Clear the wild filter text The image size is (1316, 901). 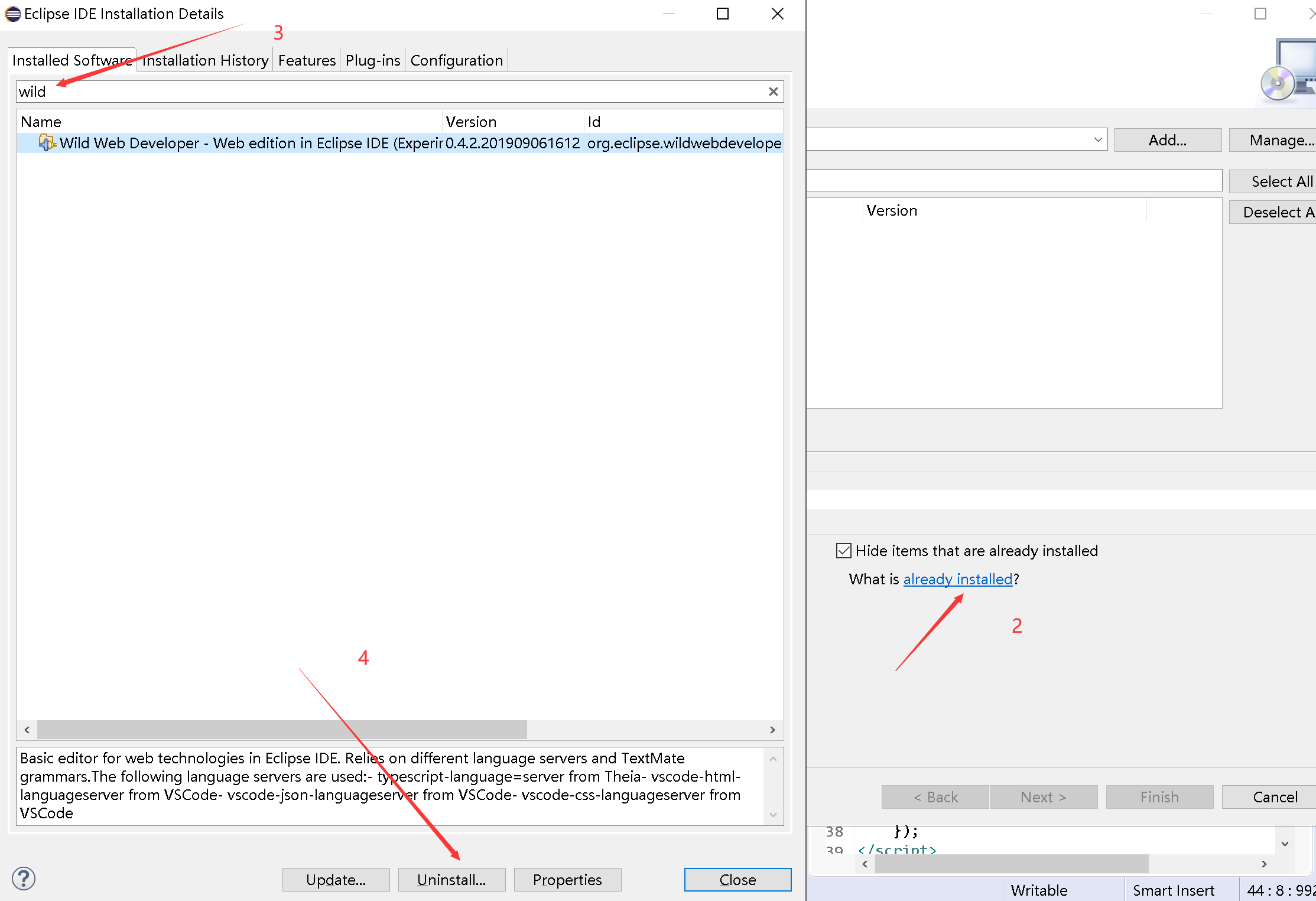click(x=773, y=92)
